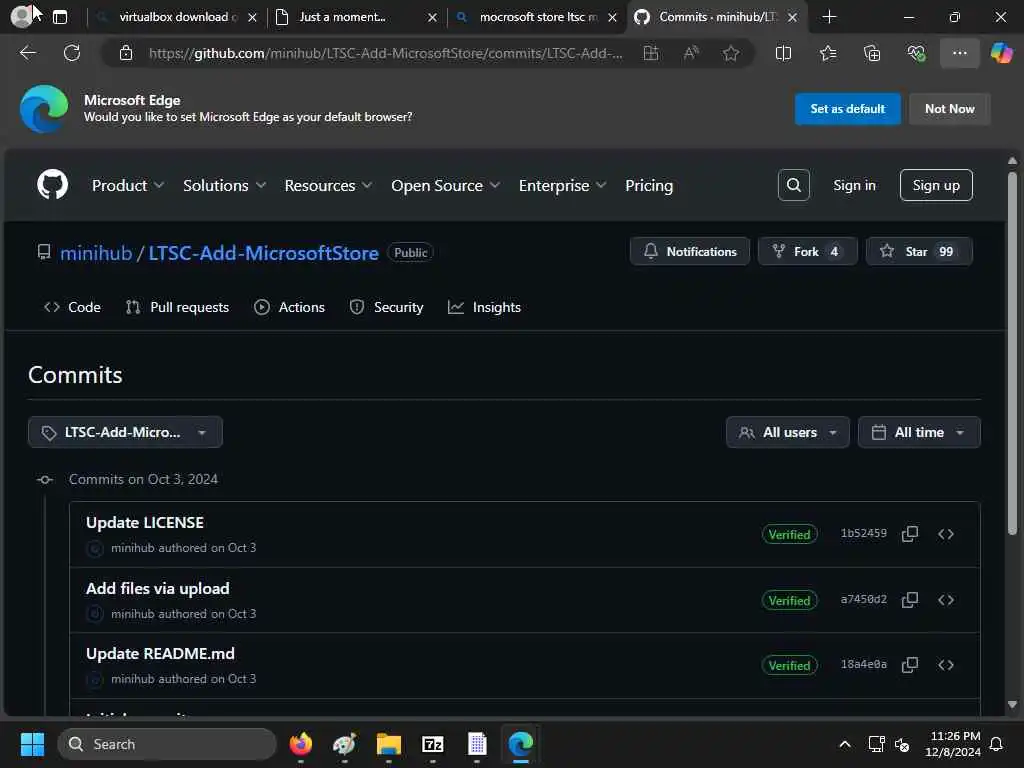Open Read aloud from the address bar
This screenshot has width=1024, height=768.
(691, 53)
